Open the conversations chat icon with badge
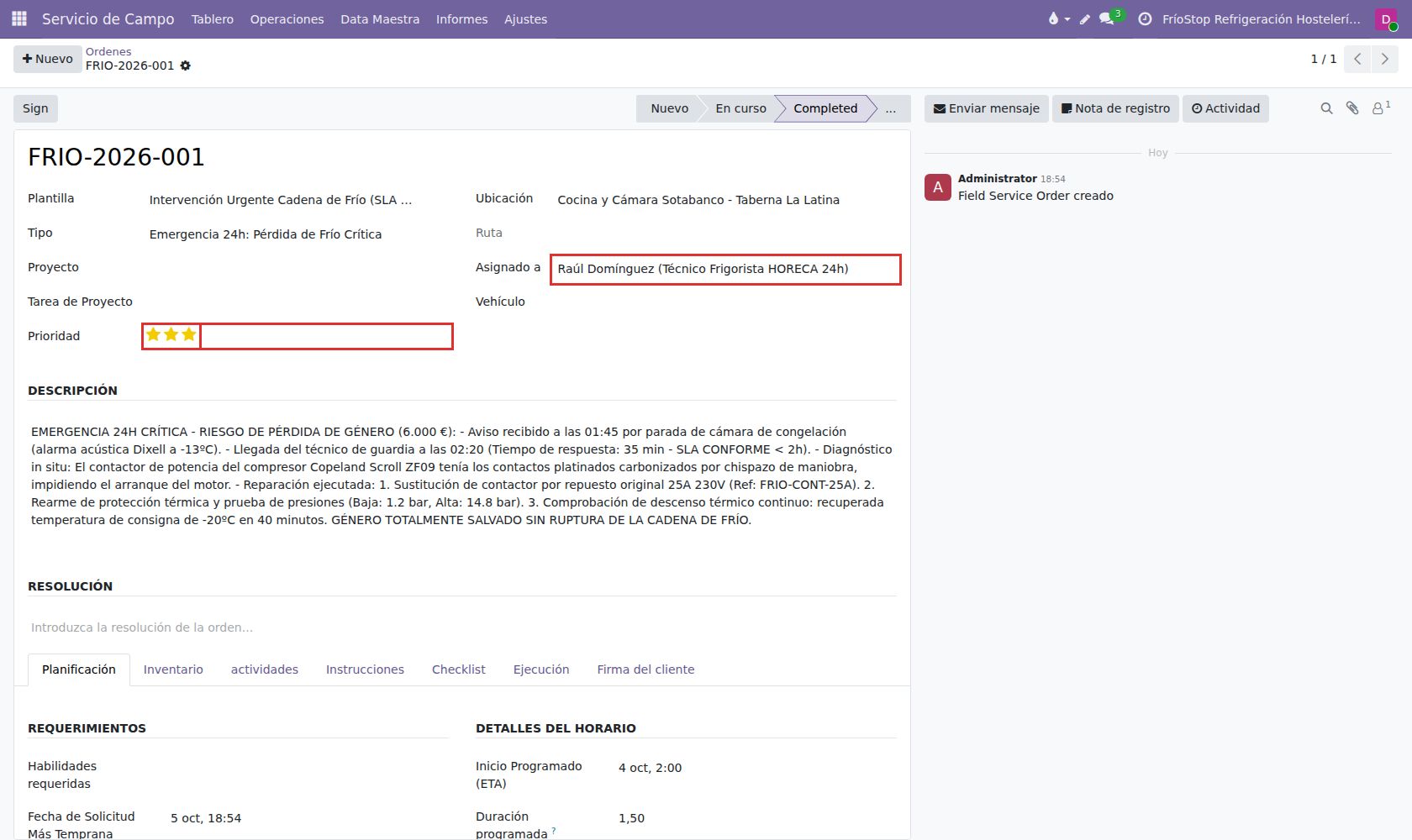1412x840 pixels. pos(1107,18)
